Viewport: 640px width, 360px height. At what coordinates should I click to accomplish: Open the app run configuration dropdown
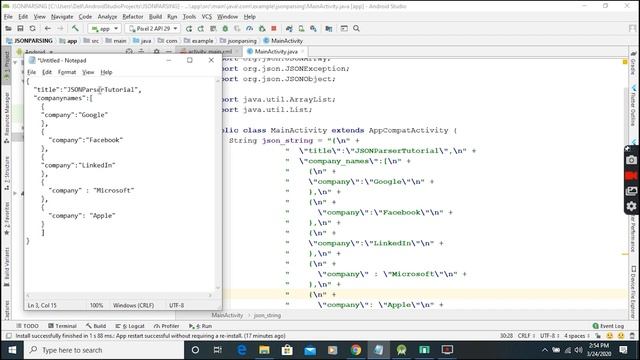[x=104, y=29]
